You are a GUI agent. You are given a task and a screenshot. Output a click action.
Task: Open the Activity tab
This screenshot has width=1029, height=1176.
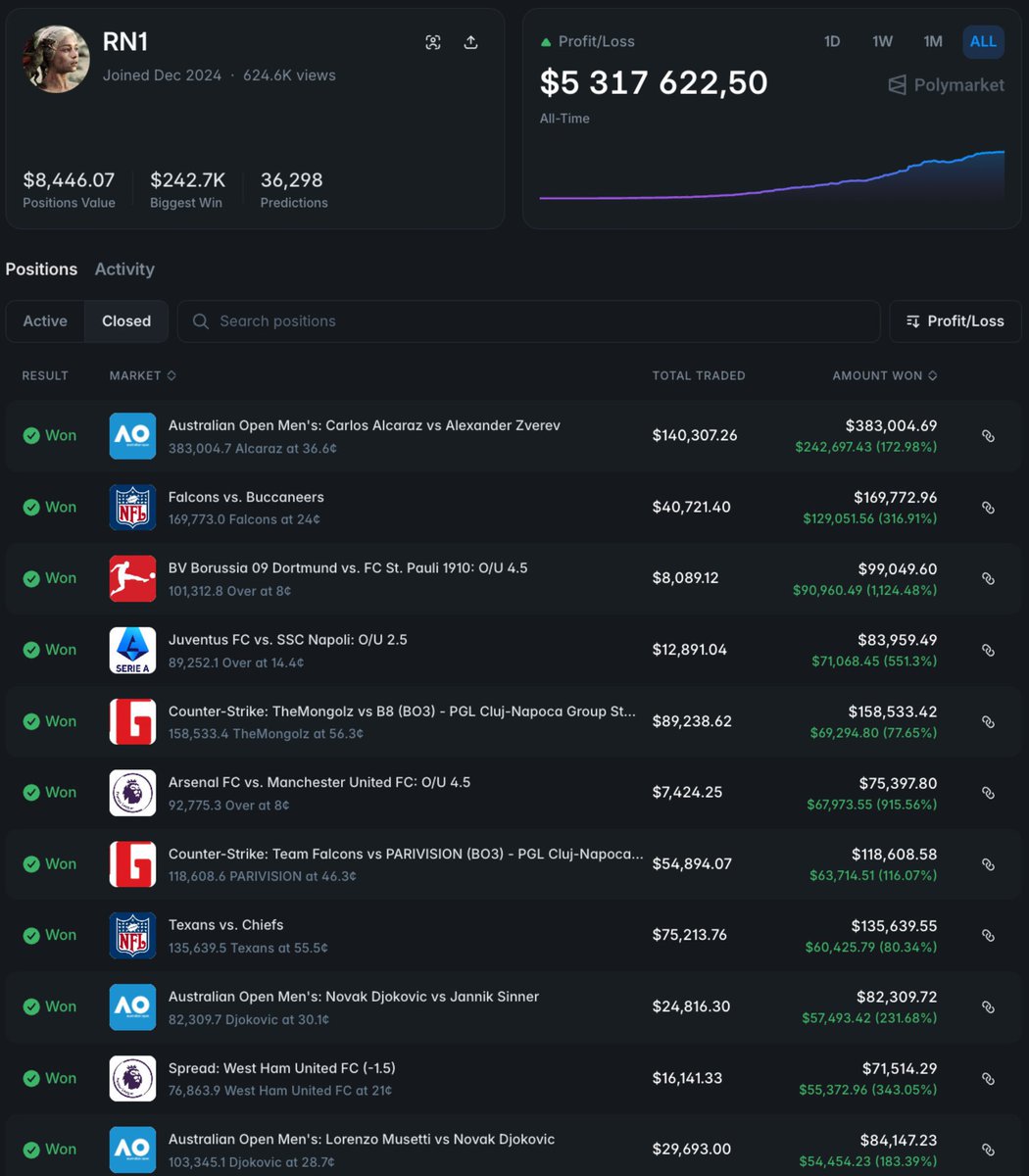click(124, 269)
